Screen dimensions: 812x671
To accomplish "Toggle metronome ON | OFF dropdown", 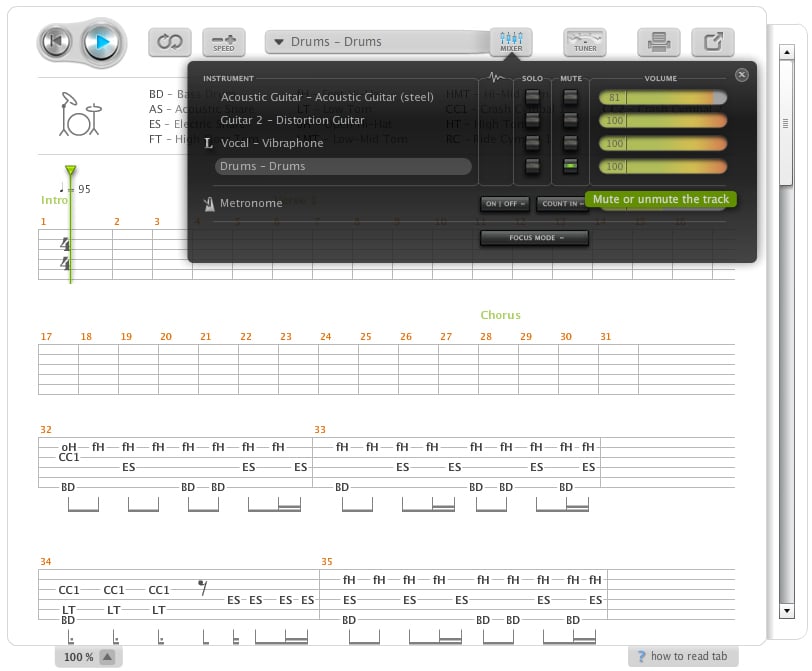I will pyautogui.click(x=505, y=204).
